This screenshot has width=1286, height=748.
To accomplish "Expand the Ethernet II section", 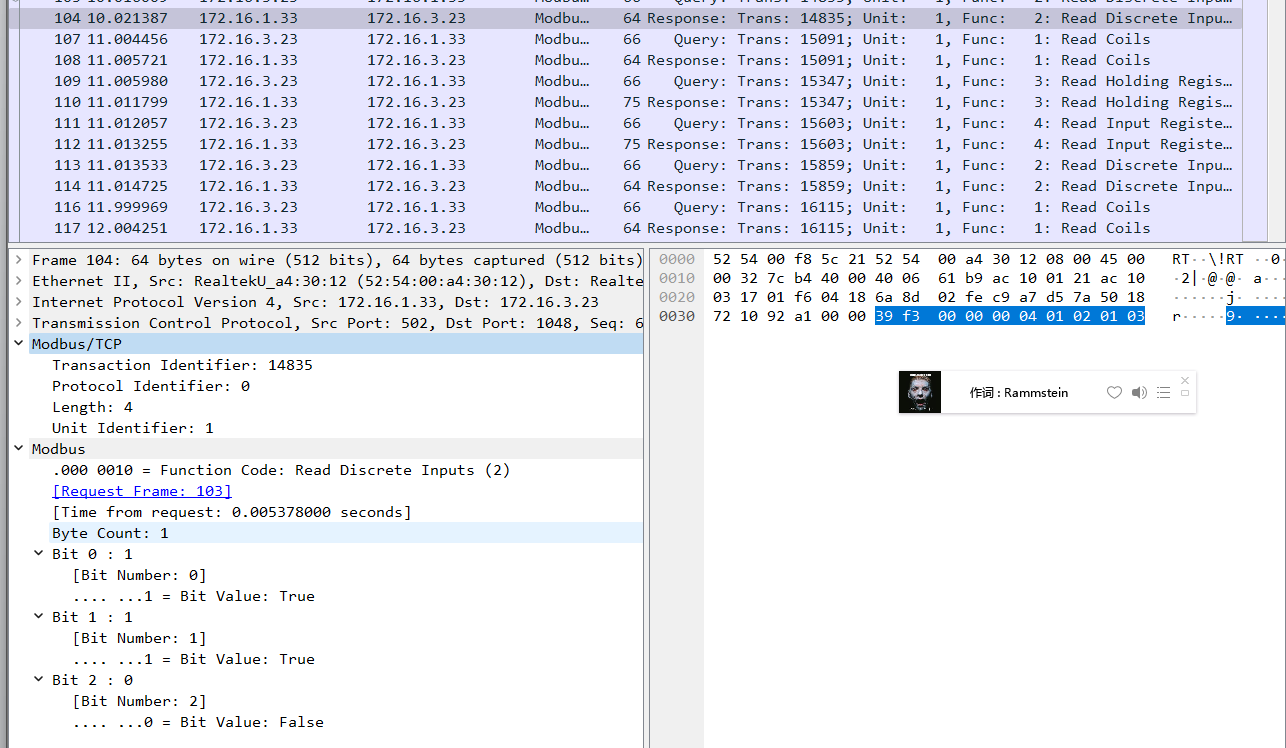I will click(x=19, y=281).
